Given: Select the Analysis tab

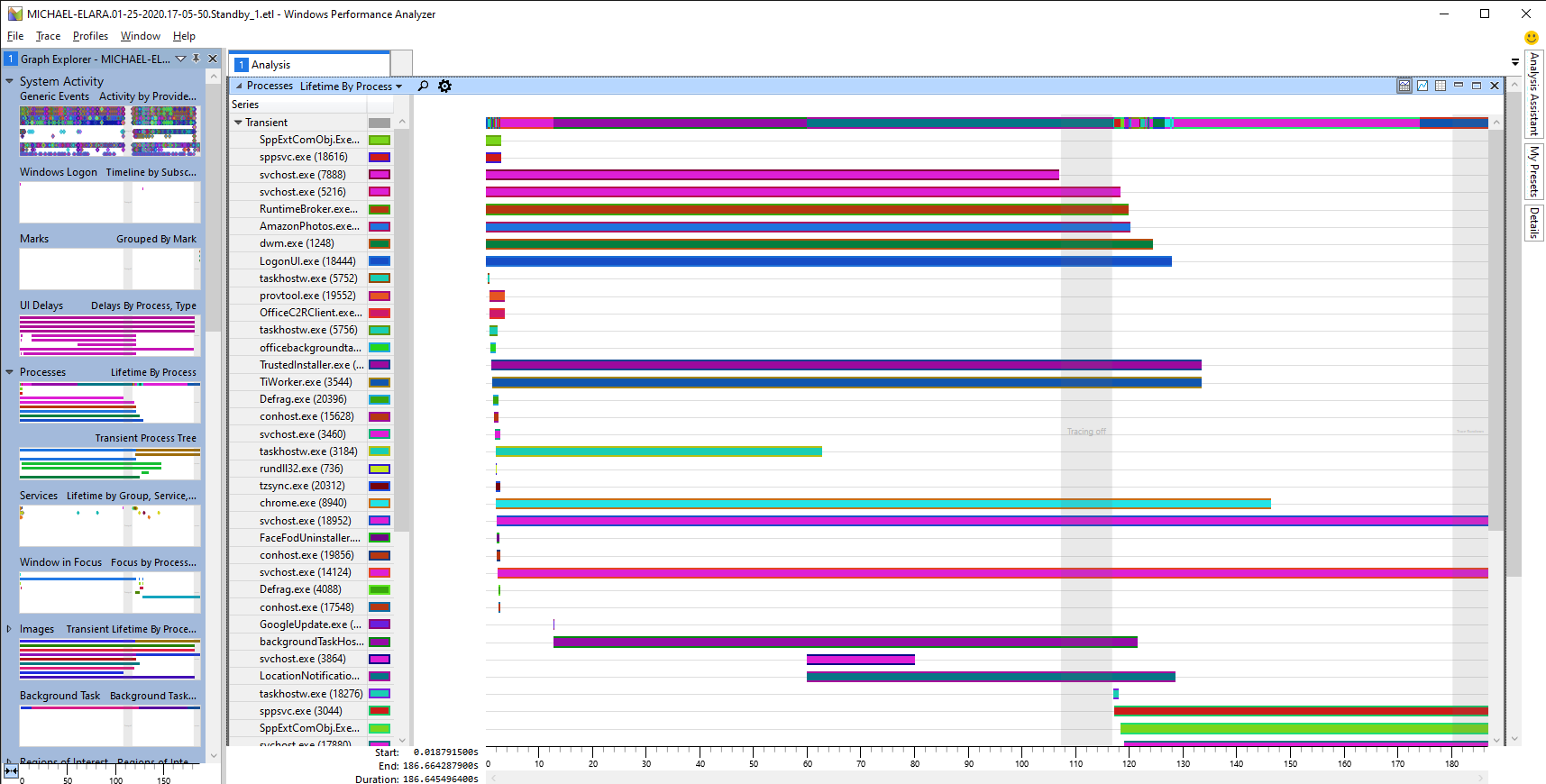Looking at the screenshot, I should pyautogui.click(x=311, y=65).
